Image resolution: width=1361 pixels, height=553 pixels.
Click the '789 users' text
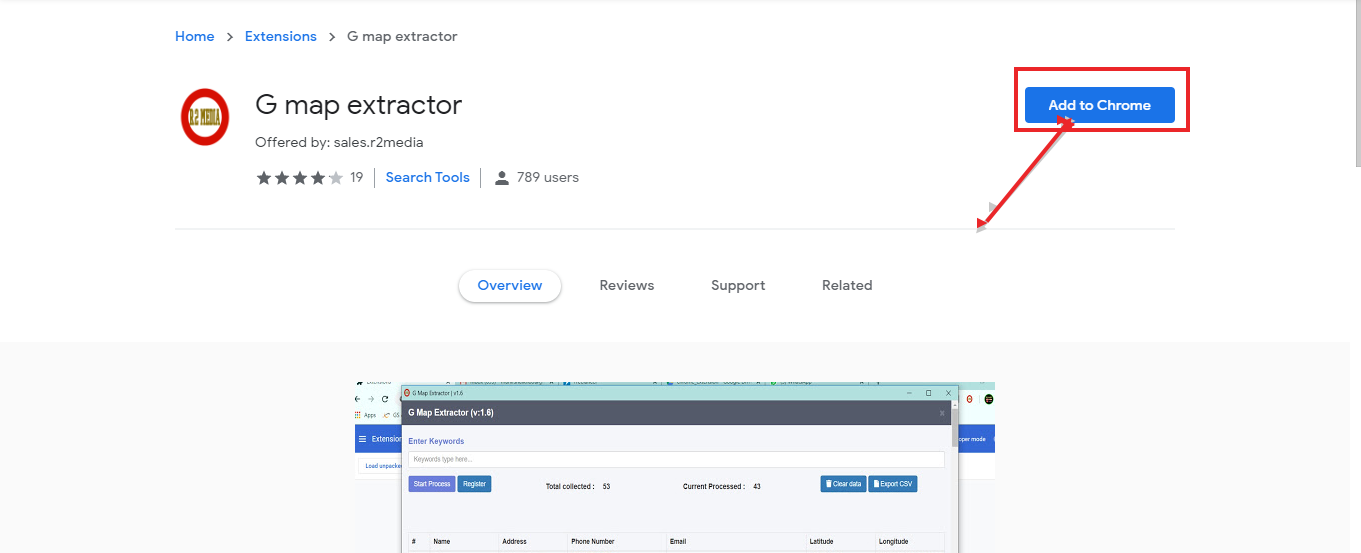coord(548,177)
